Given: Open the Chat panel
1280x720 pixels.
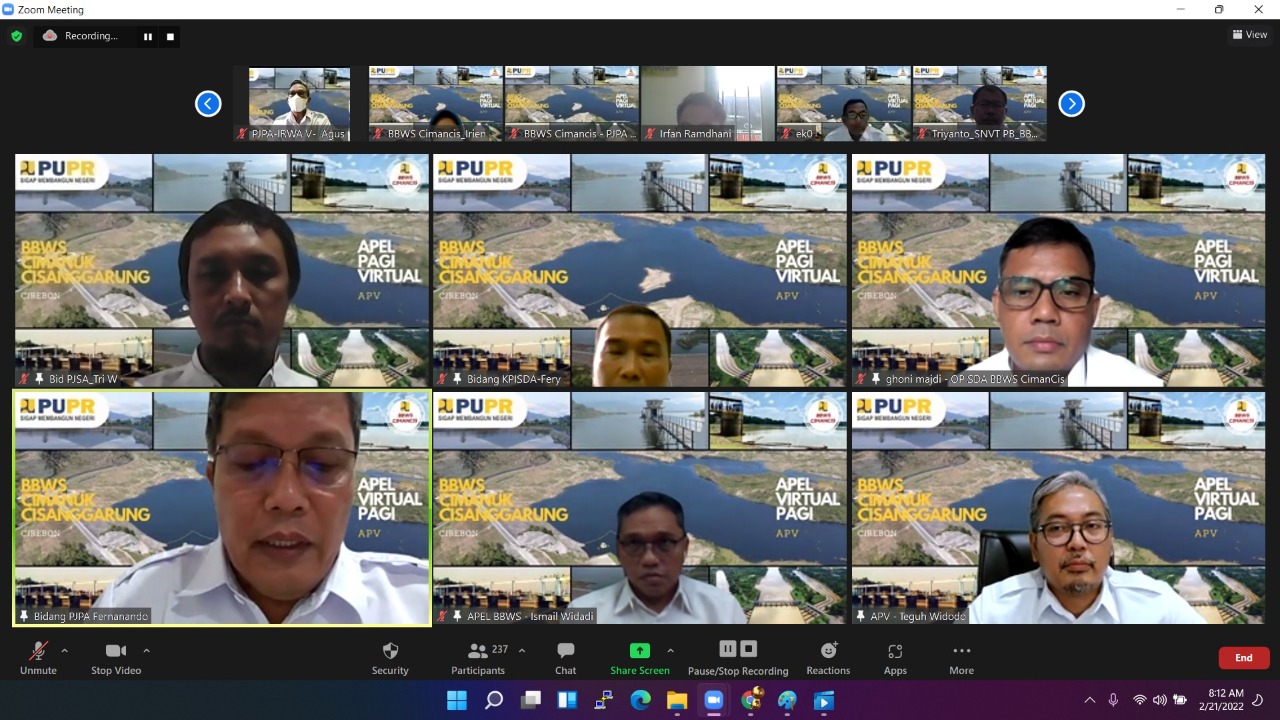Looking at the screenshot, I should point(565,658).
